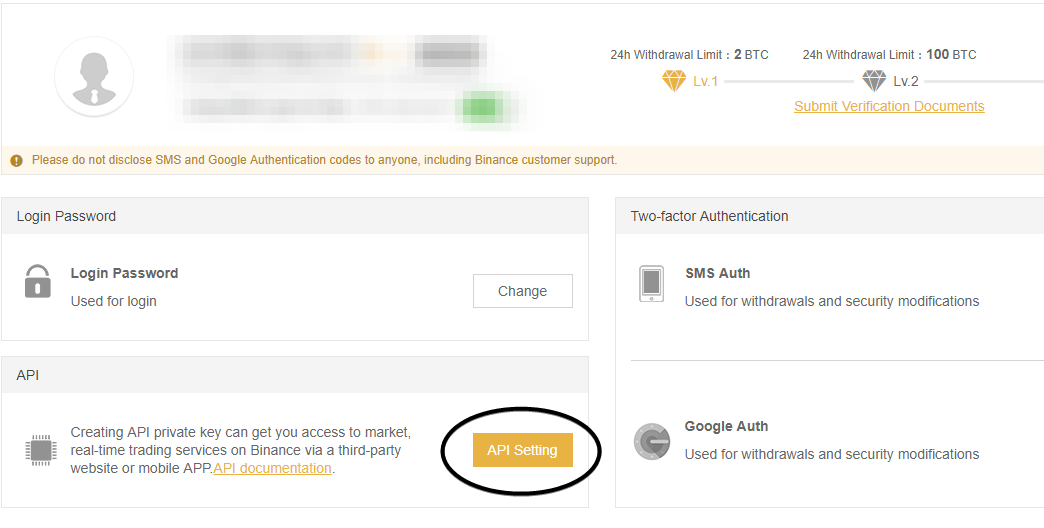
Task: Select the Lv.1 level label
Action: (x=705, y=81)
